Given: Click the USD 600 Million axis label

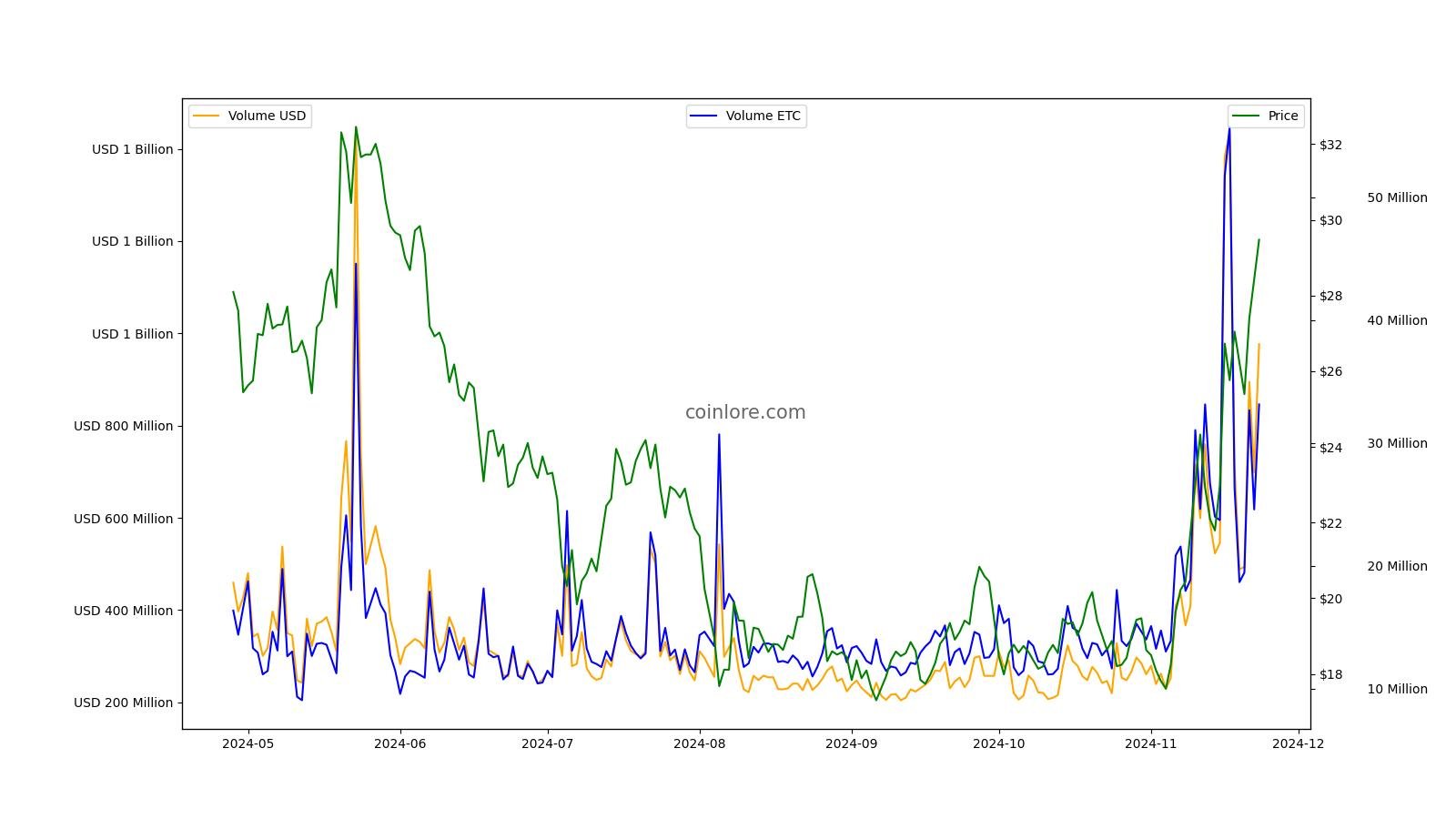Looking at the screenshot, I should point(123,519).
